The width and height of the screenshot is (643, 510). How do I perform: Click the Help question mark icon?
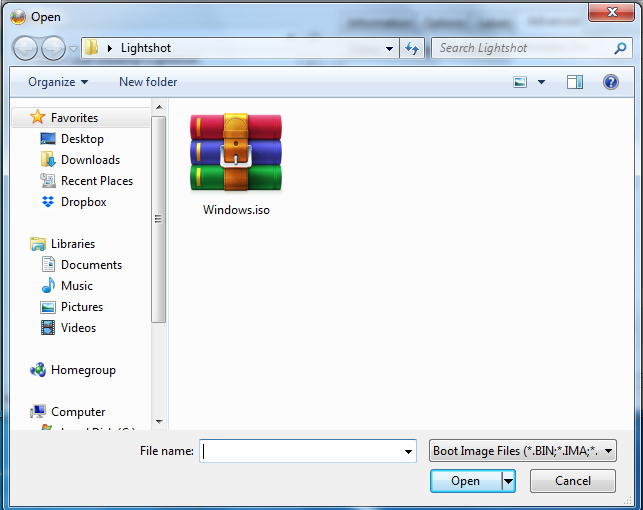click(611, 82)
